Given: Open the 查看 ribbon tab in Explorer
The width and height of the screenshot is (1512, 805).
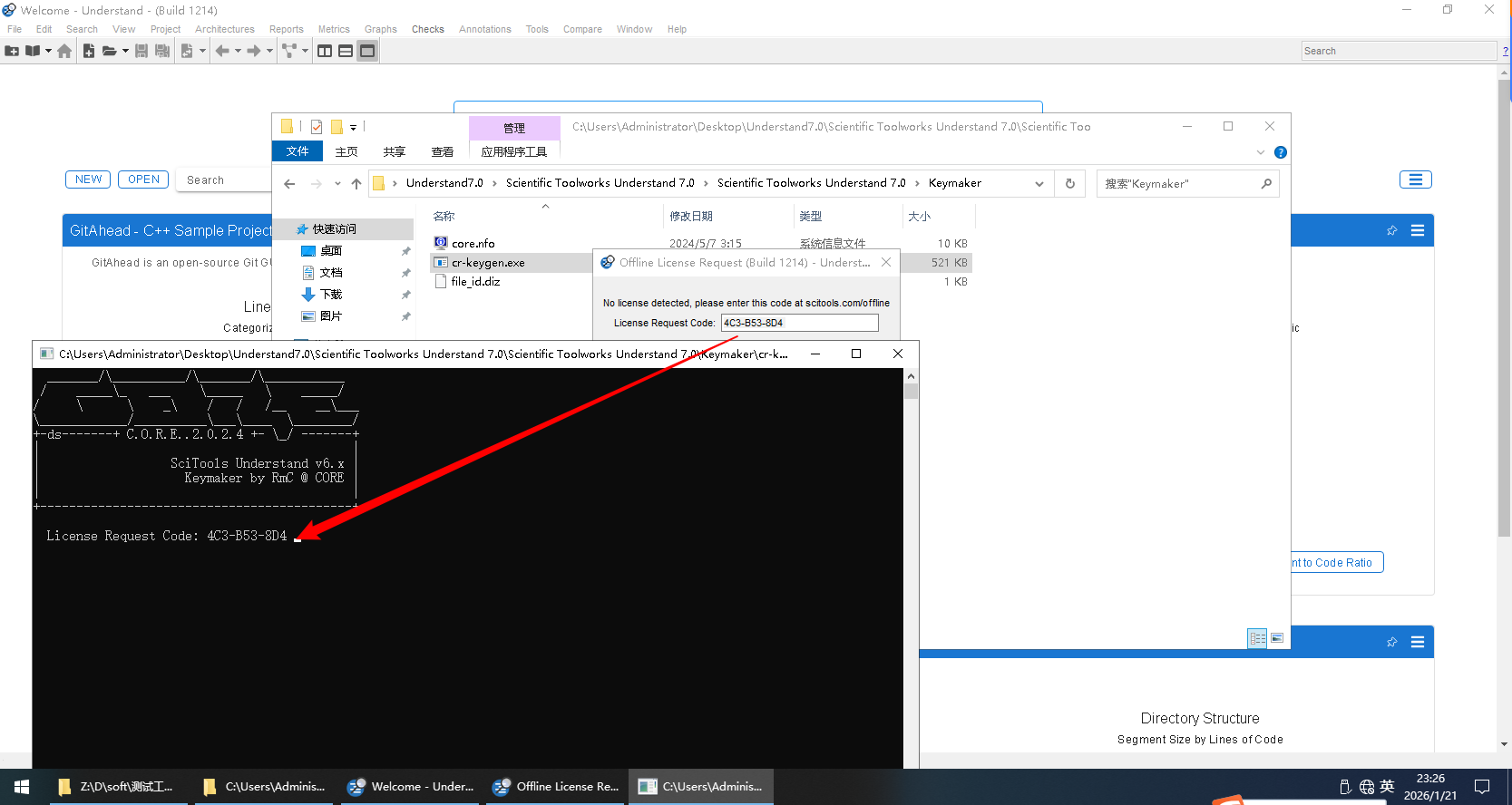Looking at the screenshot, I should click(x=442, y=152).
